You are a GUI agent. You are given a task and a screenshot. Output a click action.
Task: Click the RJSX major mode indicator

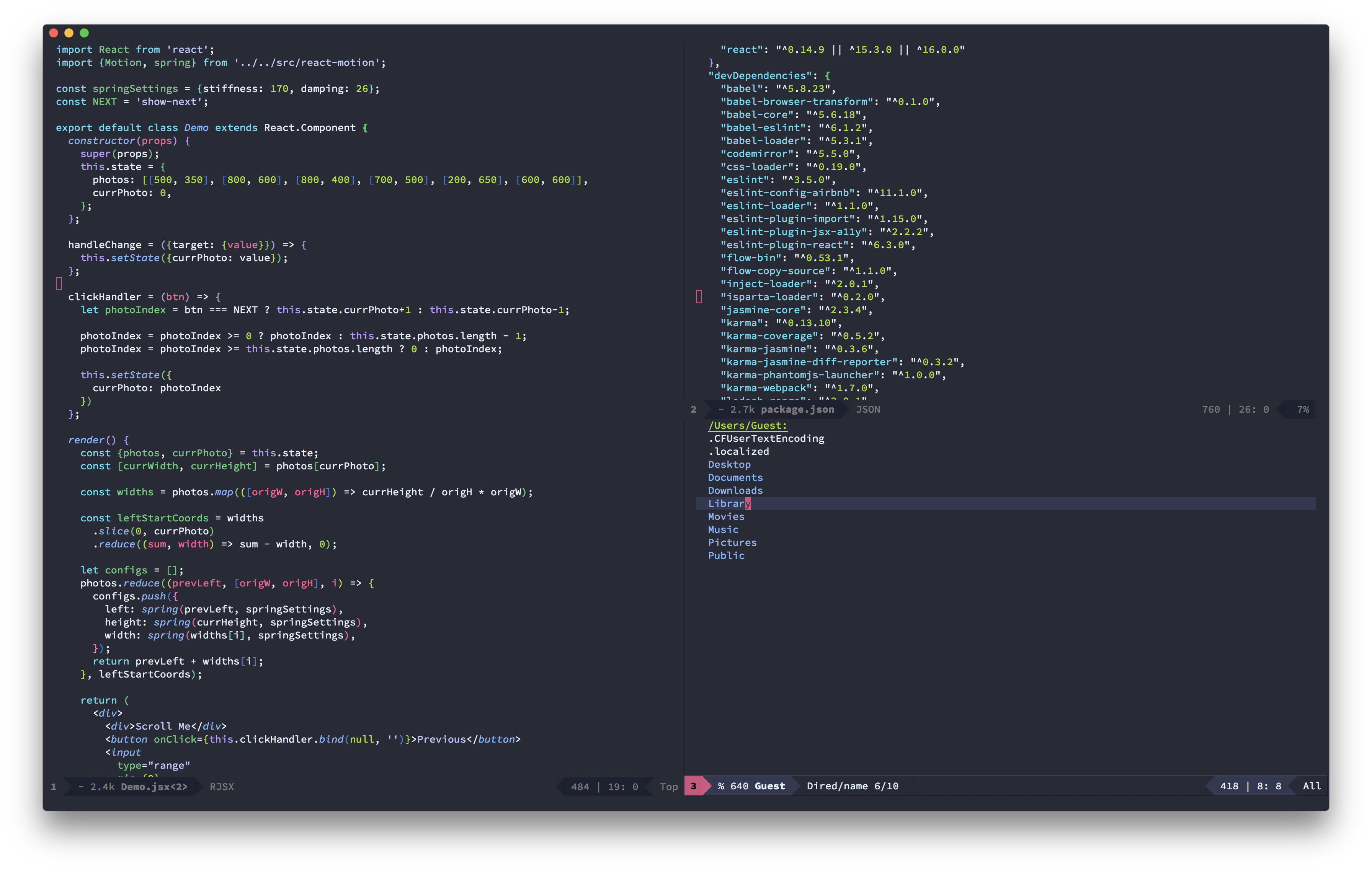tap(222, 787)
